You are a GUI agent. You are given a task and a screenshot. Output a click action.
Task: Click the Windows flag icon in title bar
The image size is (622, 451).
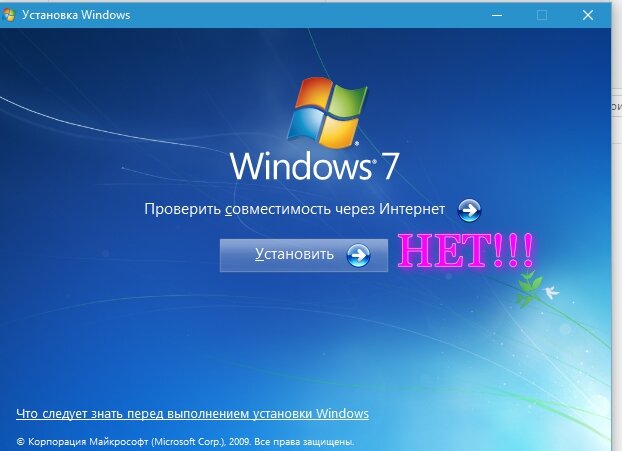click(8, 15)
